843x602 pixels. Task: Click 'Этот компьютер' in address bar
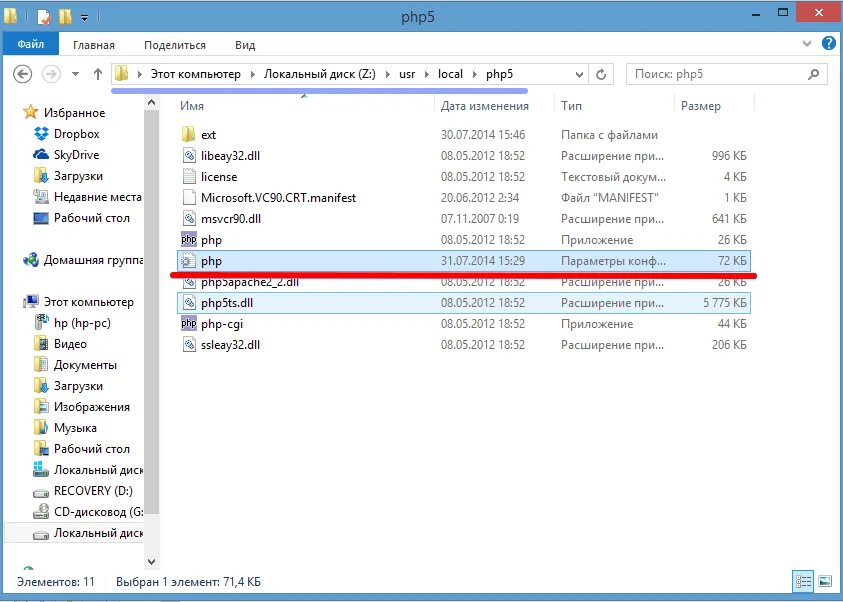pyautogui.click(x=196, y=74)
